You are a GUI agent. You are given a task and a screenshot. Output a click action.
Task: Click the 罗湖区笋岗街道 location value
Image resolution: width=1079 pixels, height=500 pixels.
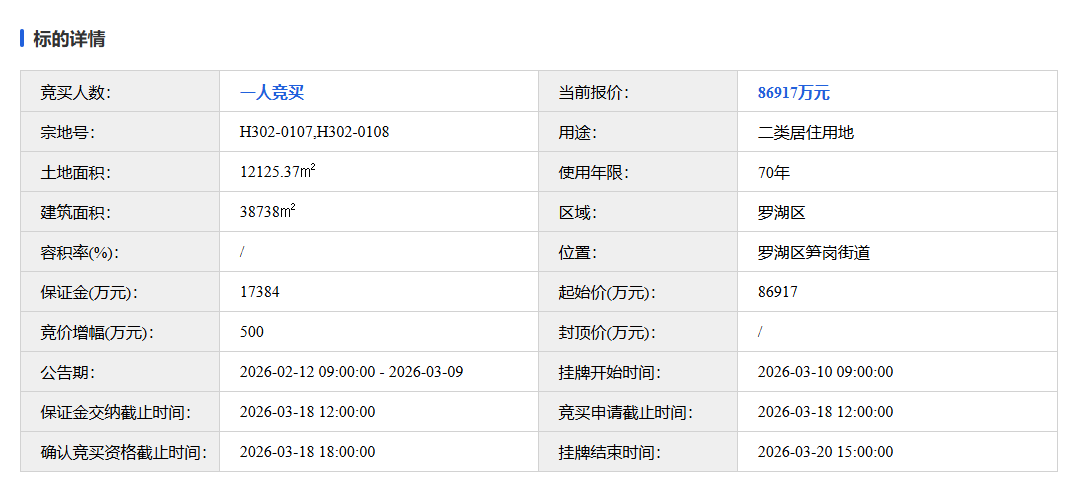[x=813, y=252]
